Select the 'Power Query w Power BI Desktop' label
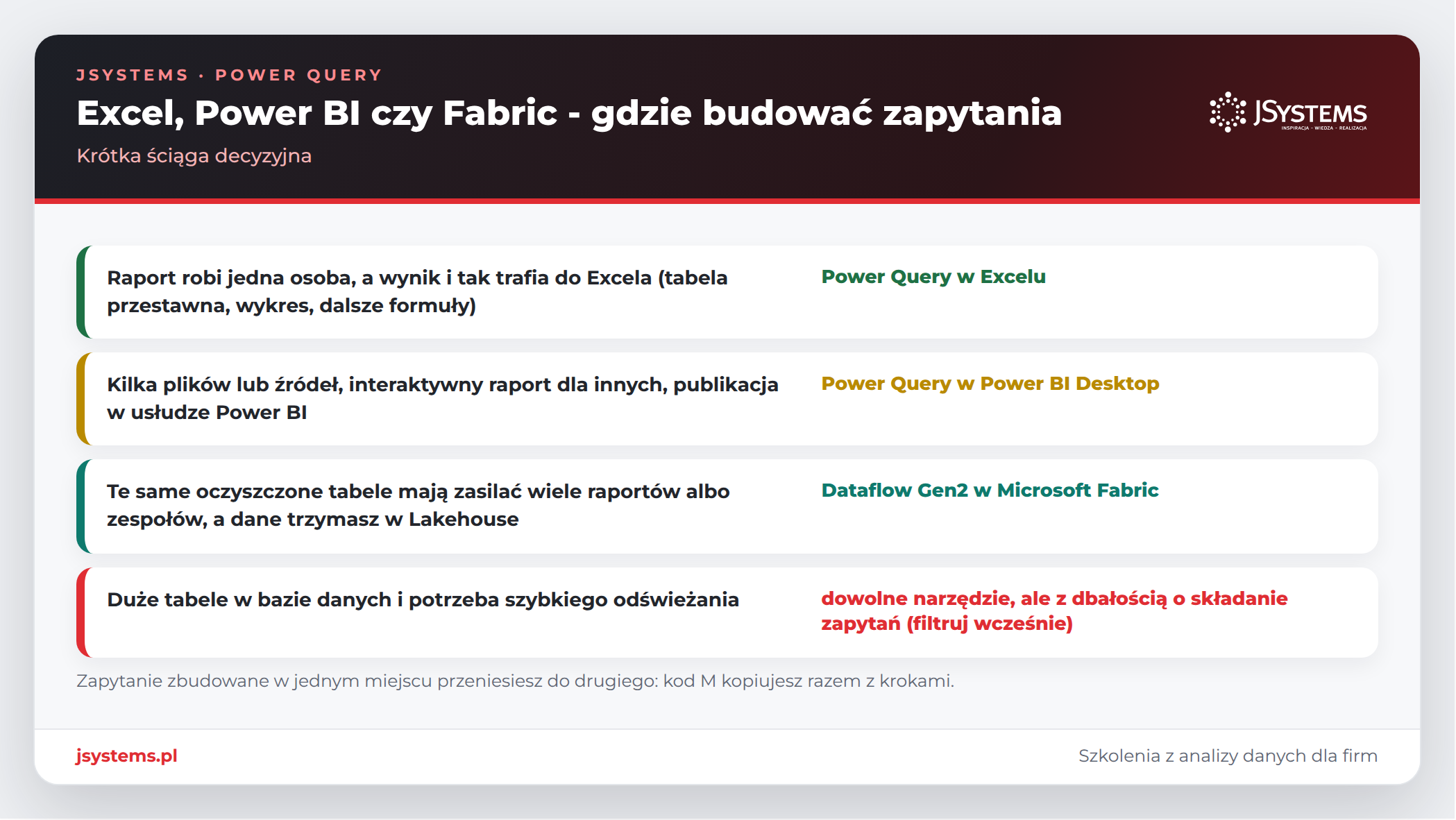Screen dimensions: 1456x820 point(990,383)
